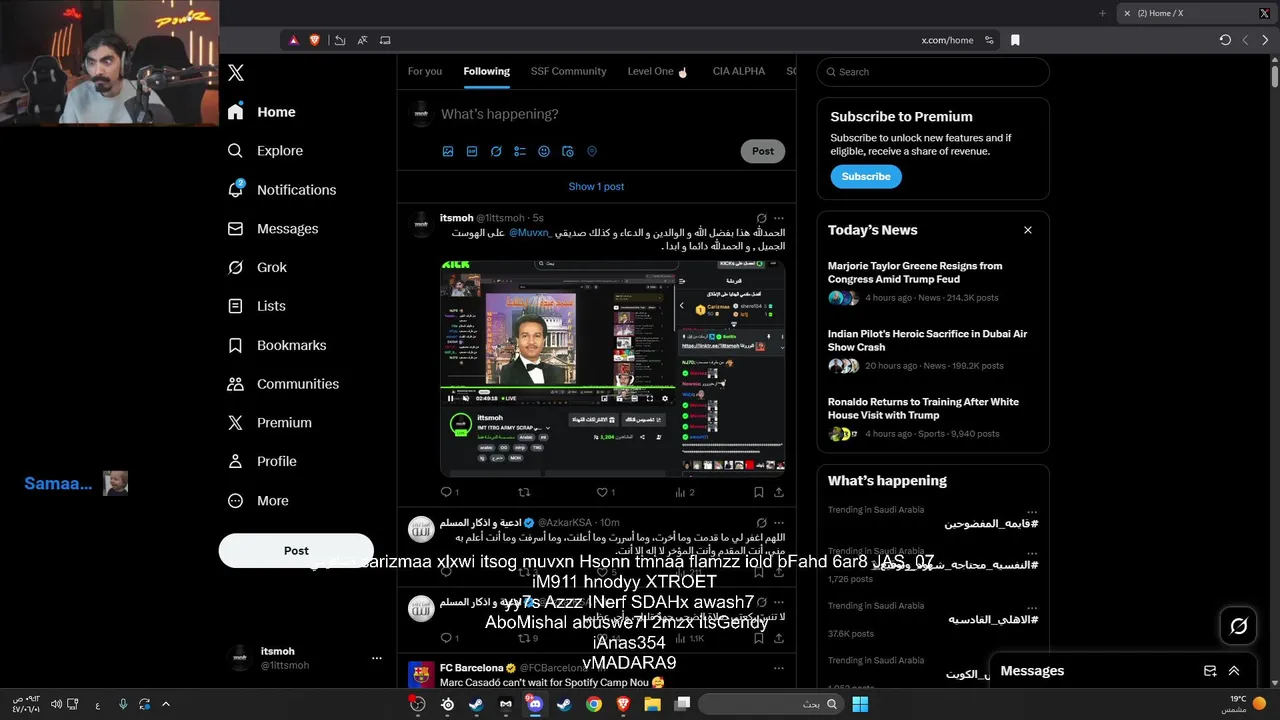Open more options on itsmoh's post
Image resolution: width=1280 pixels, height=720 pixels.
coord(779,218)
